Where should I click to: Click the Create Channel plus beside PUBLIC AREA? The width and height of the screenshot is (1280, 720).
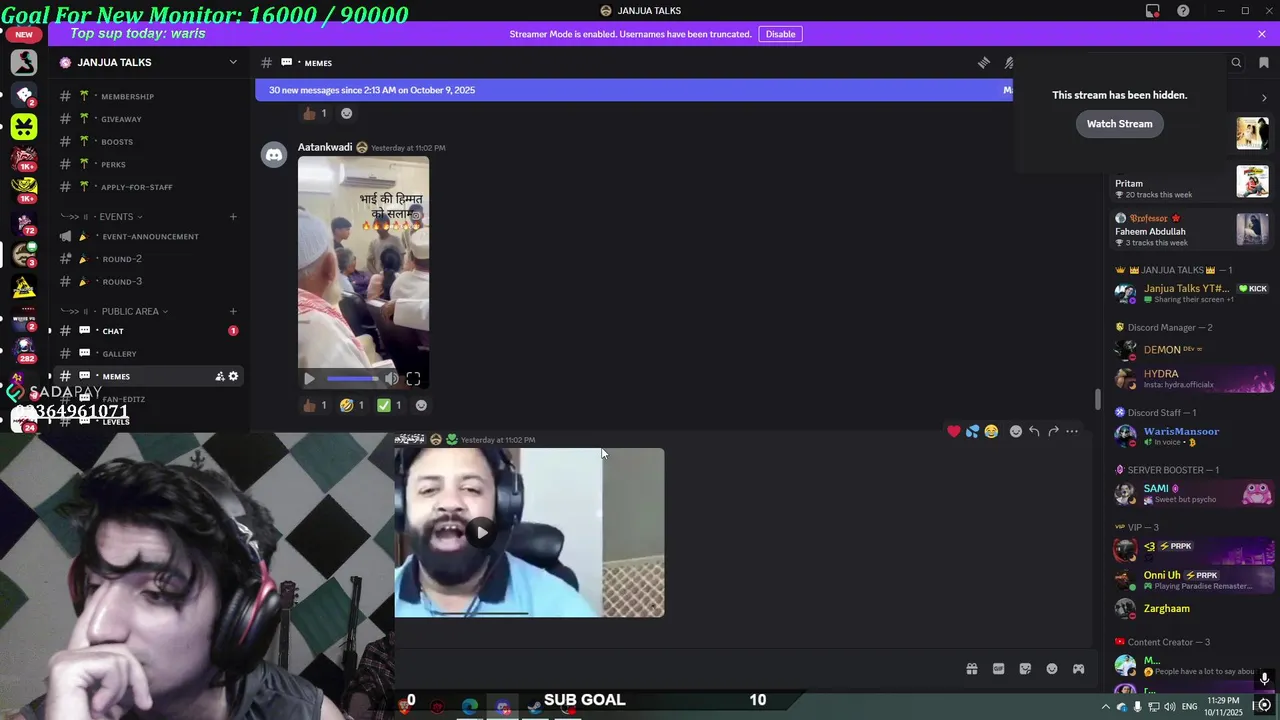coord(233,311)
